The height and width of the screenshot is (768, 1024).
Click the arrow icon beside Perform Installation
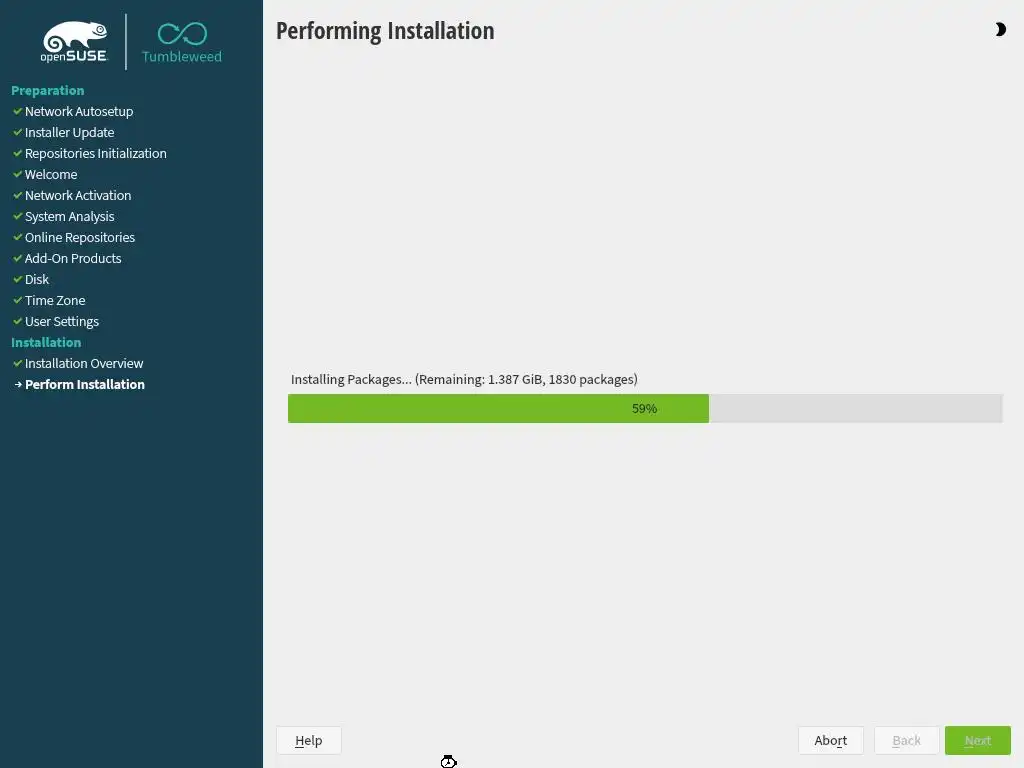point(18,385)
